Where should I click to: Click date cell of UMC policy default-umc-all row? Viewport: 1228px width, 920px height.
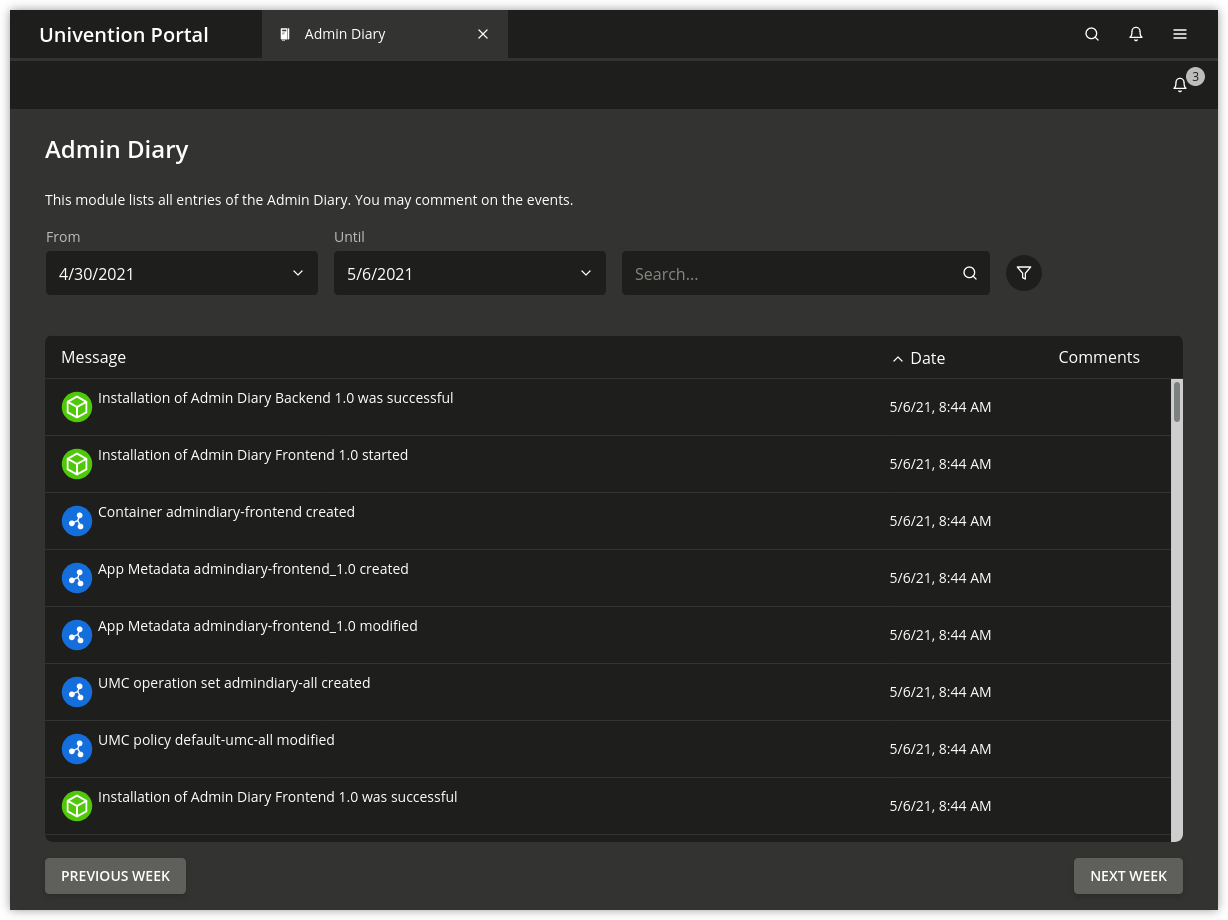(940, 749)
